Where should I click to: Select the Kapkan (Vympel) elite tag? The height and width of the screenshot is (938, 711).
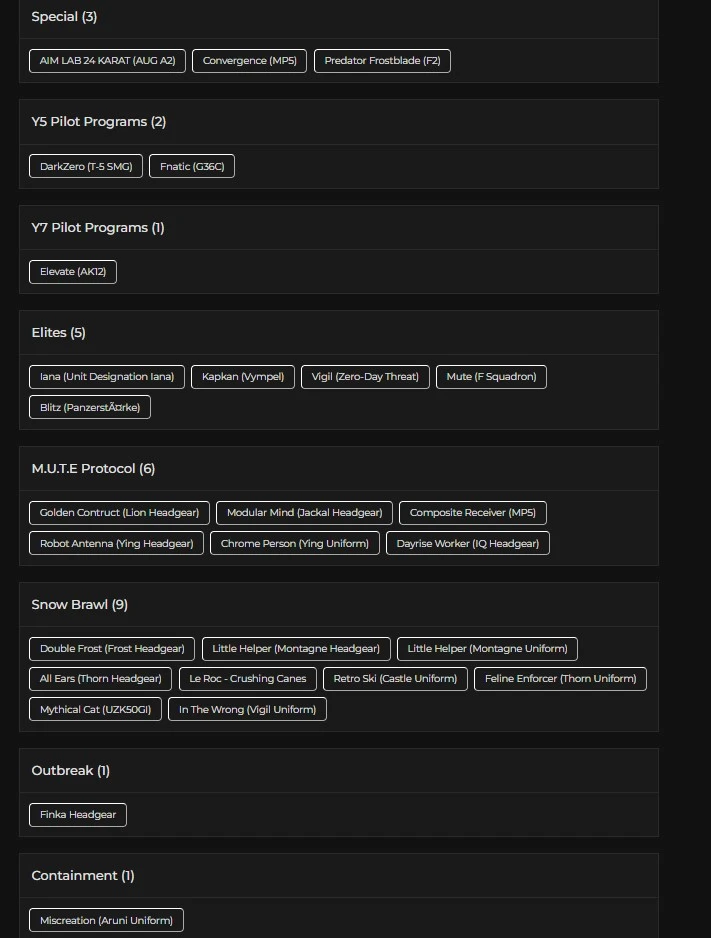pyautogui.click(x=243, y=377)
